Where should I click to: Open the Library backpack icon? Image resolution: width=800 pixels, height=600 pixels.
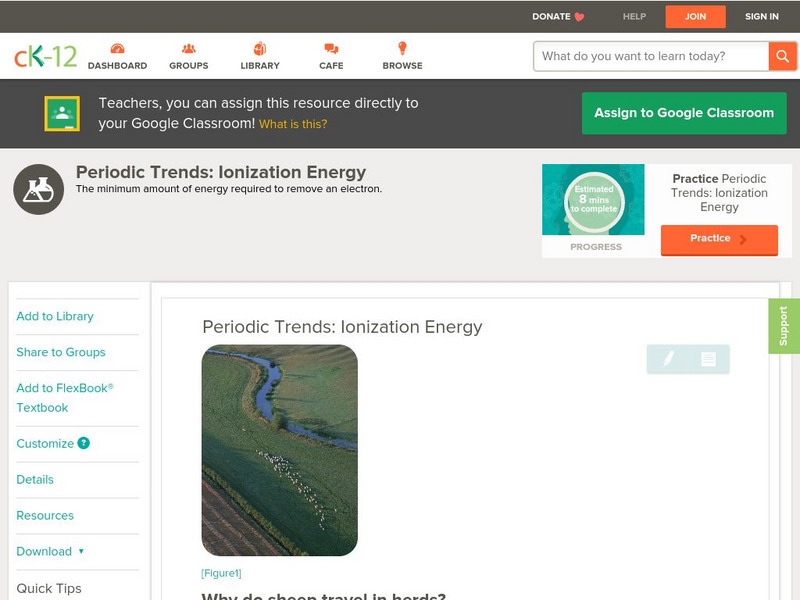click(260, 48)
